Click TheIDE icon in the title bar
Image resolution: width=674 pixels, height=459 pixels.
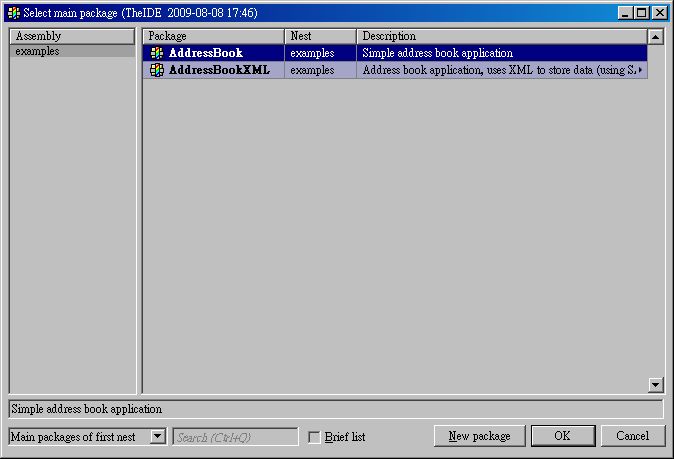(x=13, y=13)
